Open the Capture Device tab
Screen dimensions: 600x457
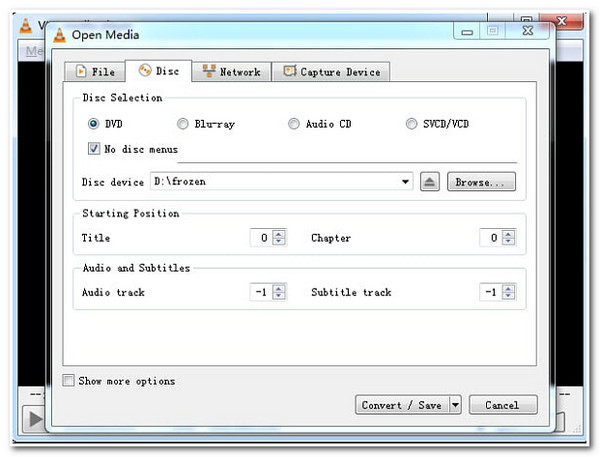[x=331, y=72]
